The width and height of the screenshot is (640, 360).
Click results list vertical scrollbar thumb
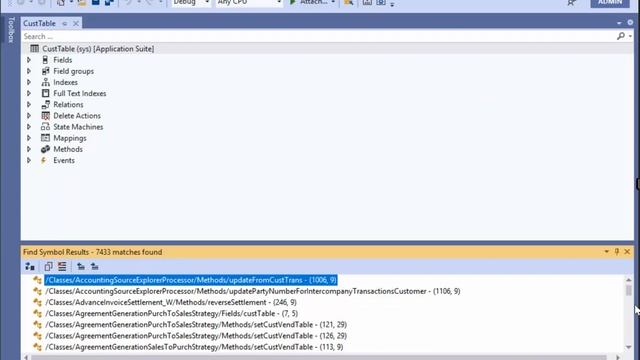pos(629,290)
